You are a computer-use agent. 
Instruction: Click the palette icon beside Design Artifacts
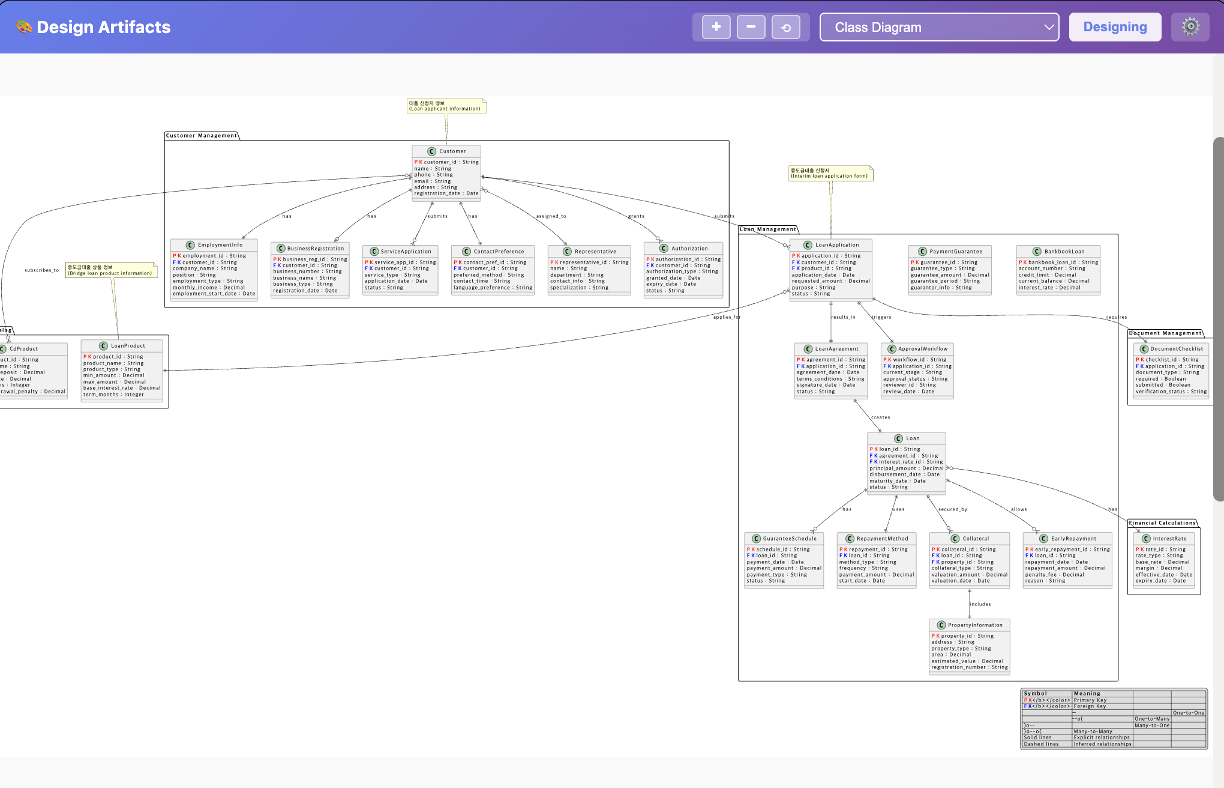pos(23,27)
